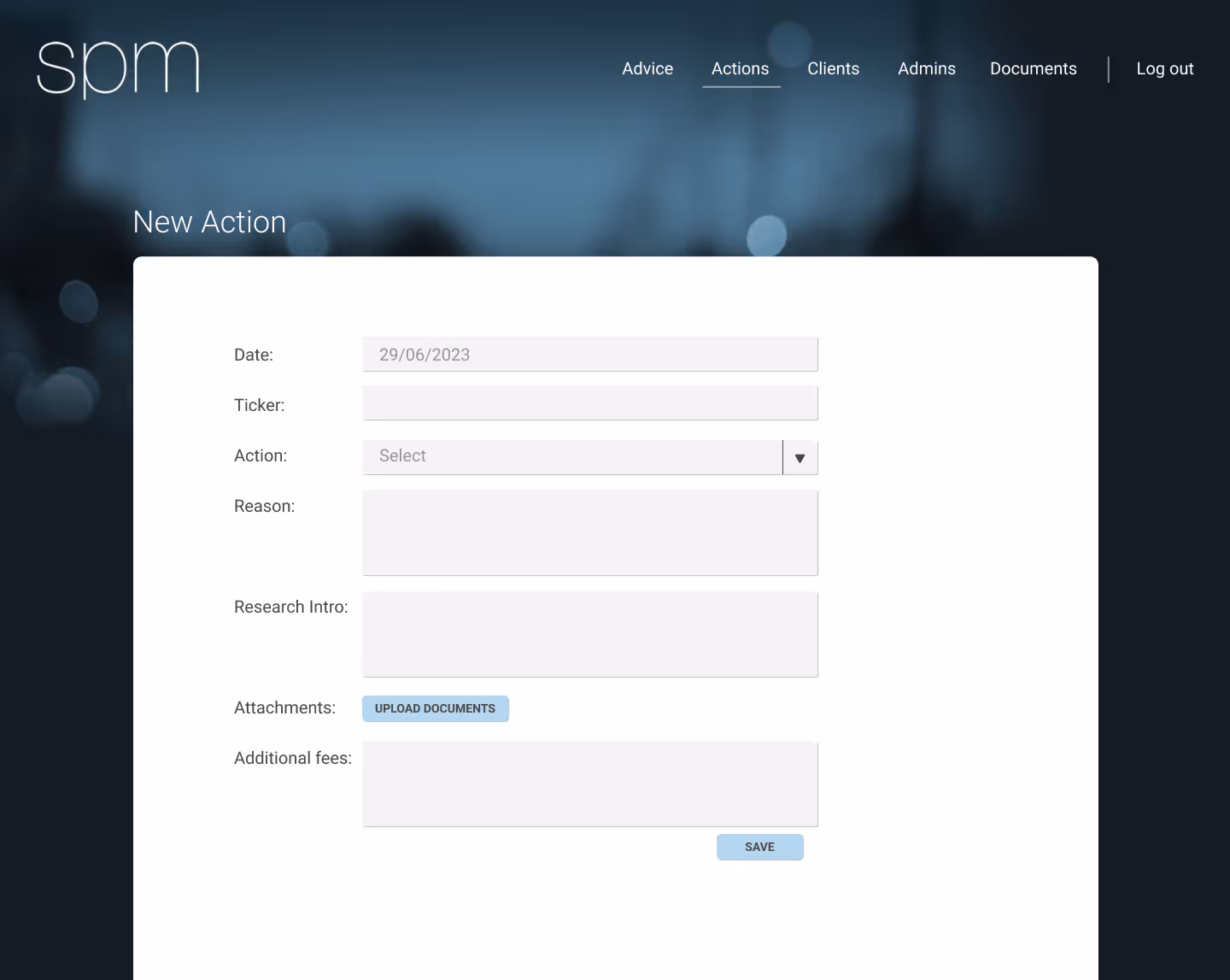Click the Date: label
The width and height of the screenshot is (1230, 980).
coord(254,355)
